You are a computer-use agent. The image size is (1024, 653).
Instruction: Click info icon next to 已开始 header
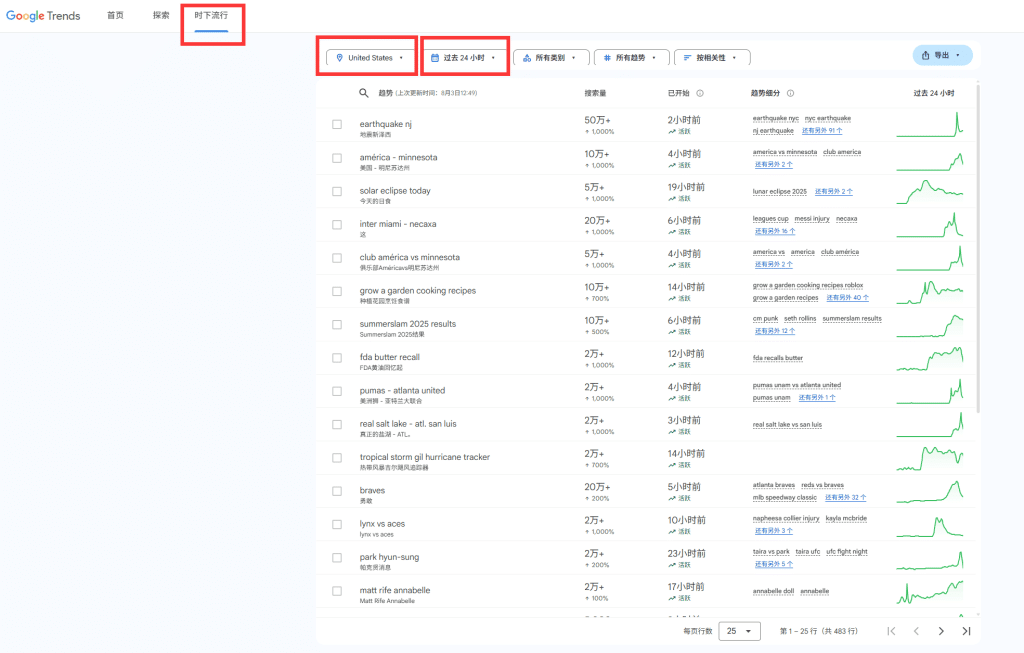[699, 93]
